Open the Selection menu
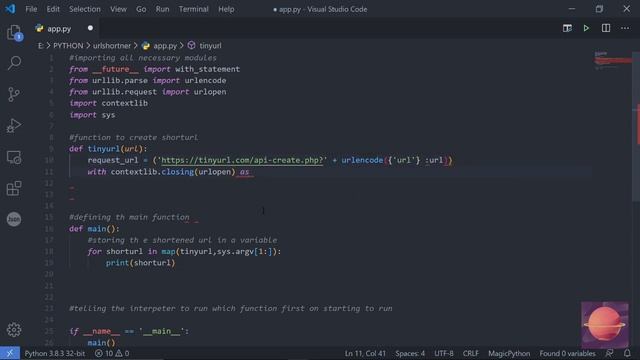Image resolution: width=640 pixels, height=360 pixels. [x=84, y=9]
